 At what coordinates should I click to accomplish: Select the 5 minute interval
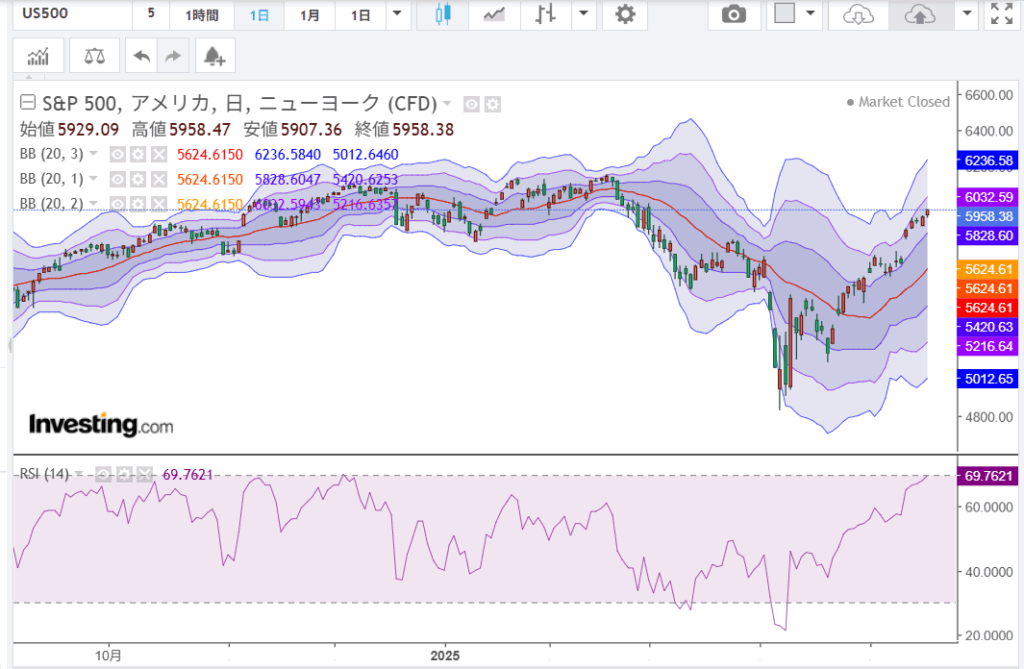151,14
